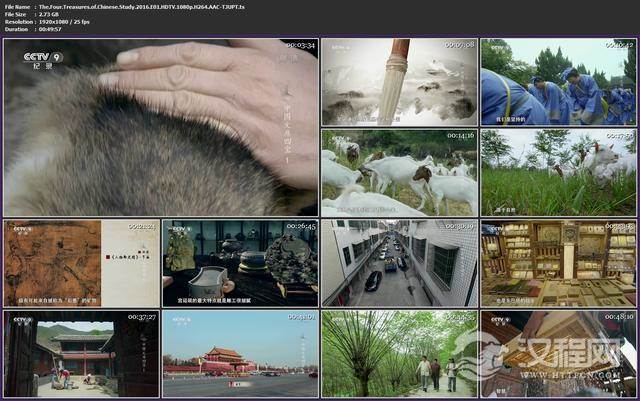Screen dimensions: 640x401
Task: Select the Tiananmen gate thumbnail
Action: point(240,354)
